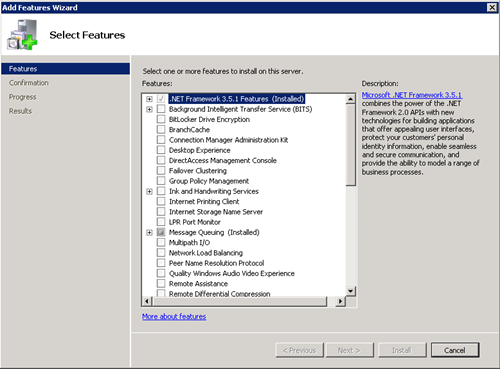Expand the Message Queuing node
The image size is (500, 369).
pos(149,232)
